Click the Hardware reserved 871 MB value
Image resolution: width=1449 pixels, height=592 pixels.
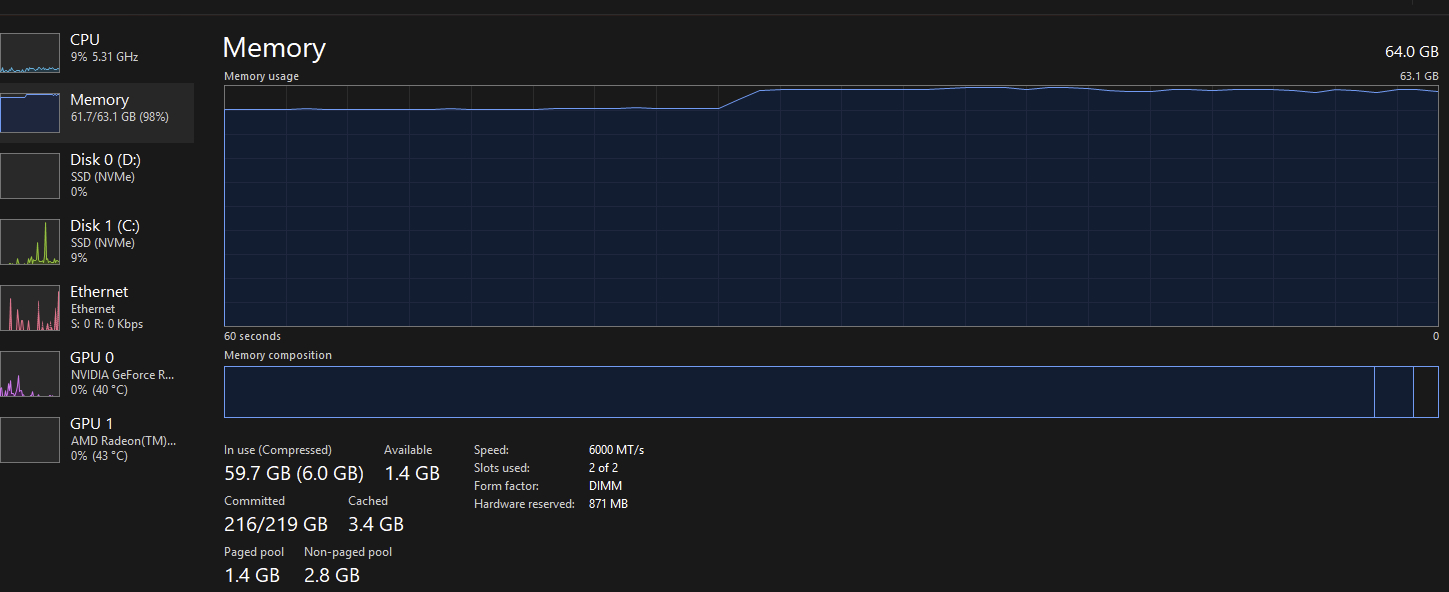pos(608,504)
